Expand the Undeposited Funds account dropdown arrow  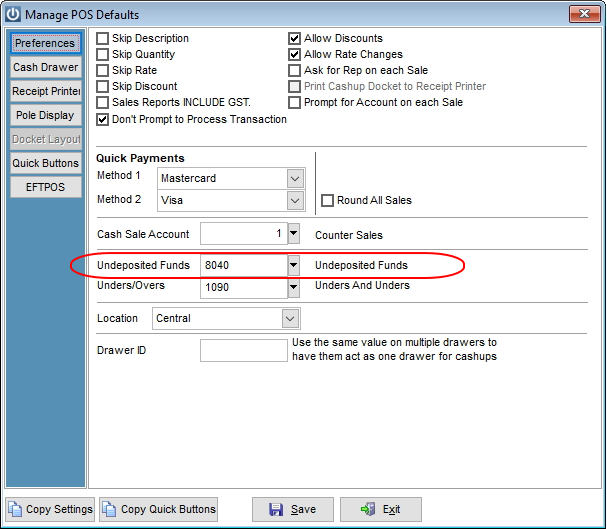click(293, 265)
